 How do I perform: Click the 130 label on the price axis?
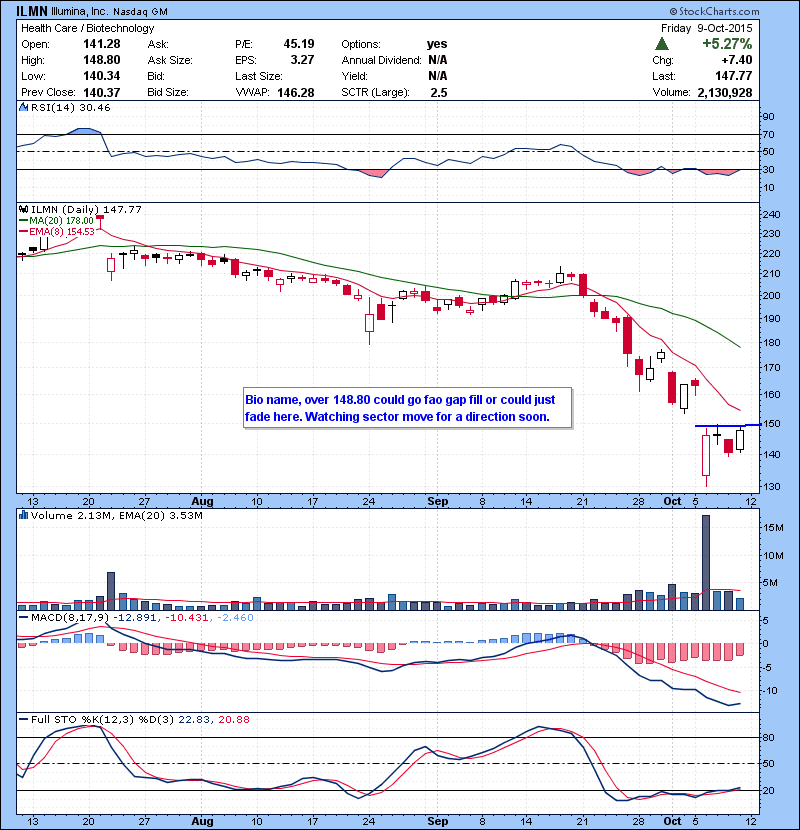[771, 486]
